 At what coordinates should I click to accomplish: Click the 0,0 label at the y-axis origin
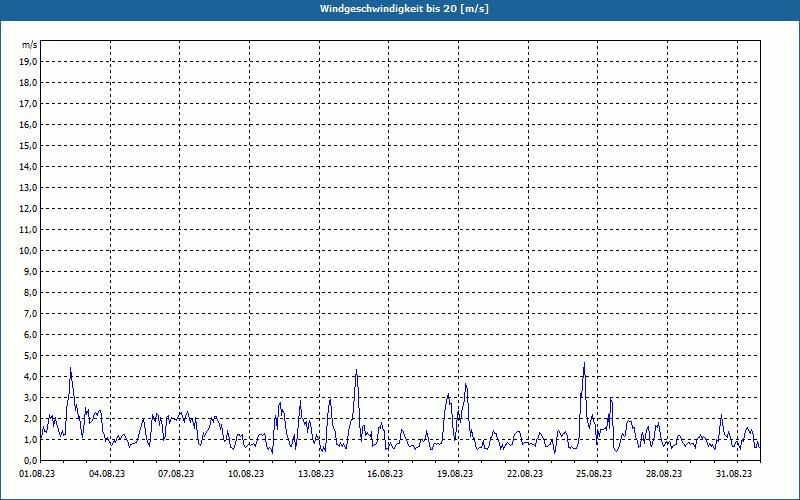[29, 460]
